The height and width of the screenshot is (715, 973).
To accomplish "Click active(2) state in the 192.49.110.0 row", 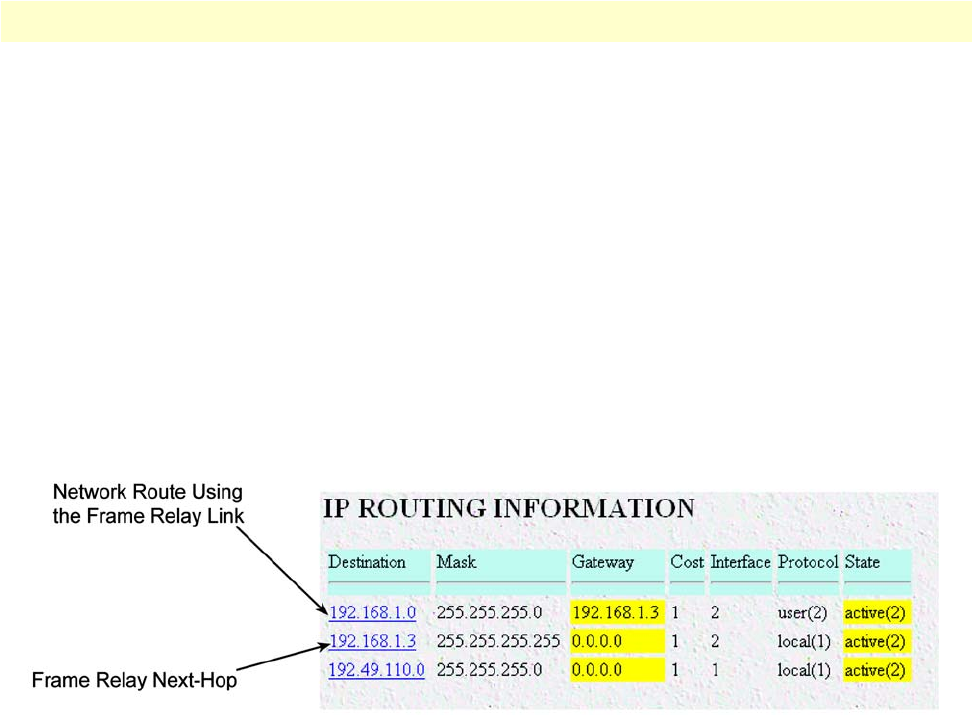I will coord(875,670).
